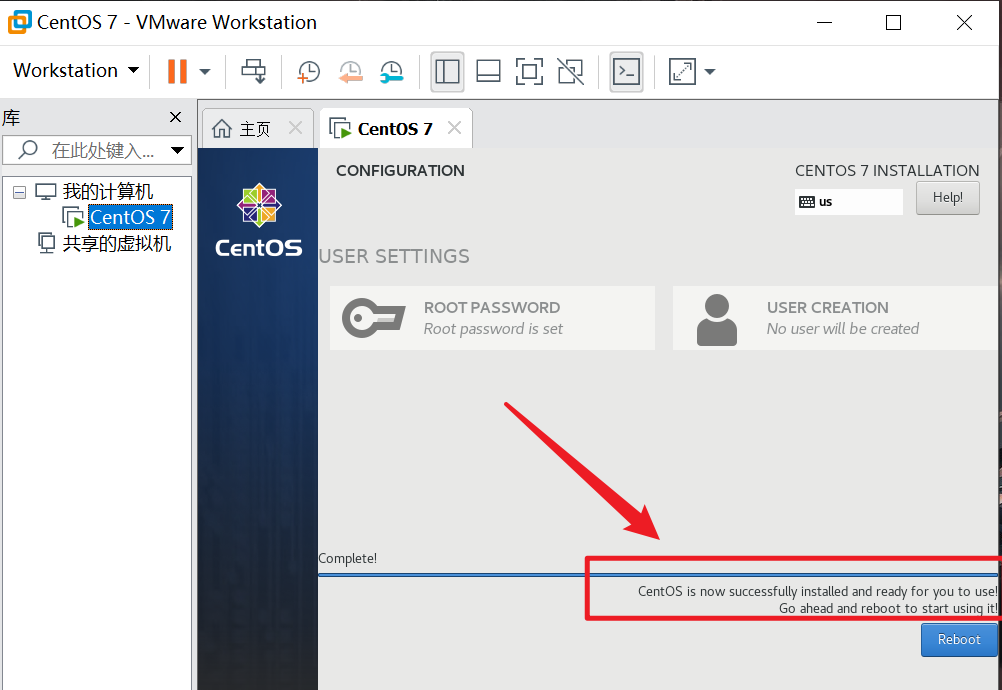Open ROOT PASSWORD settings
The height and width of the screenshot is (690, 1002).
493,318
